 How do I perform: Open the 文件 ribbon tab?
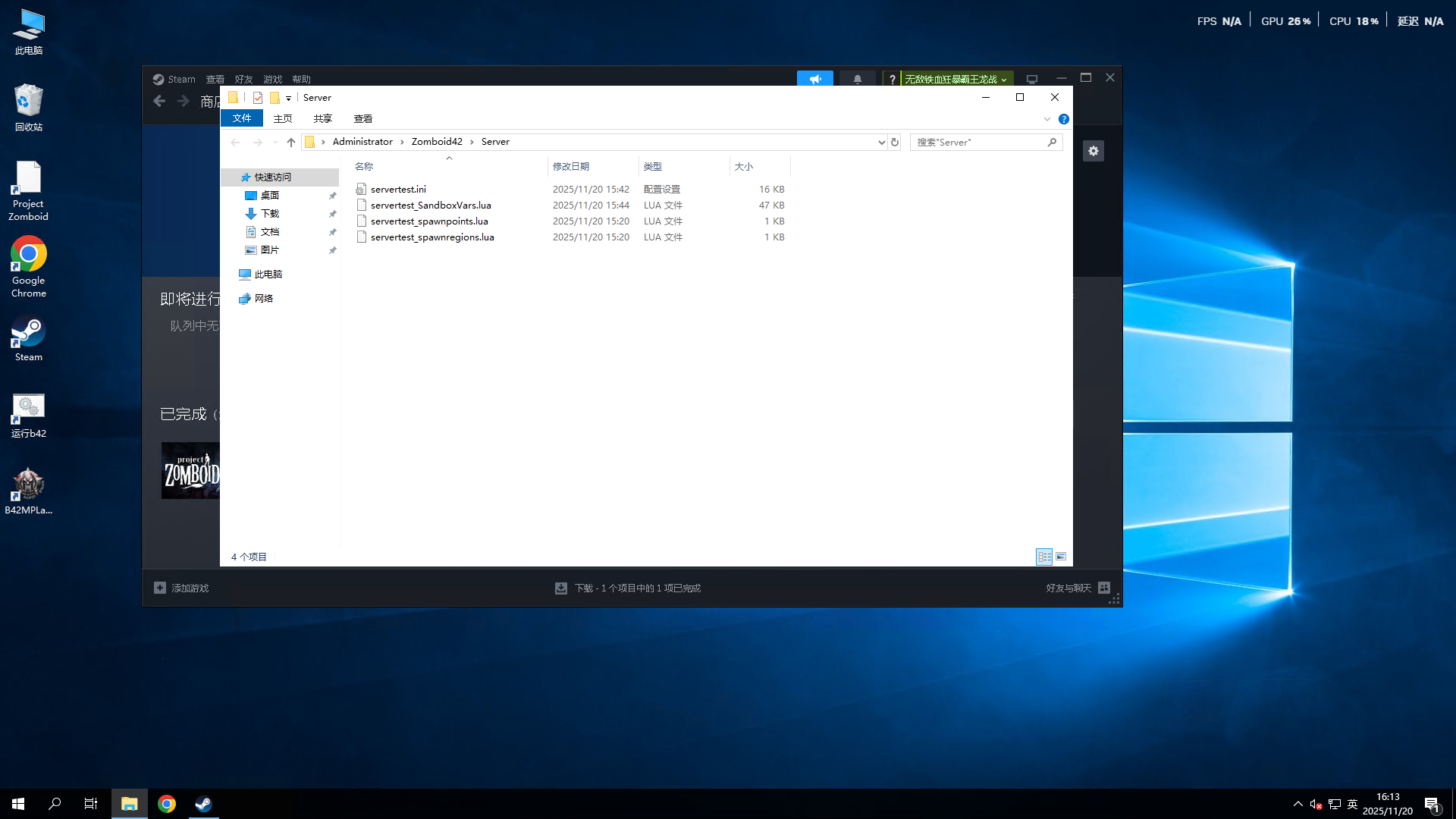pos(242,118)
